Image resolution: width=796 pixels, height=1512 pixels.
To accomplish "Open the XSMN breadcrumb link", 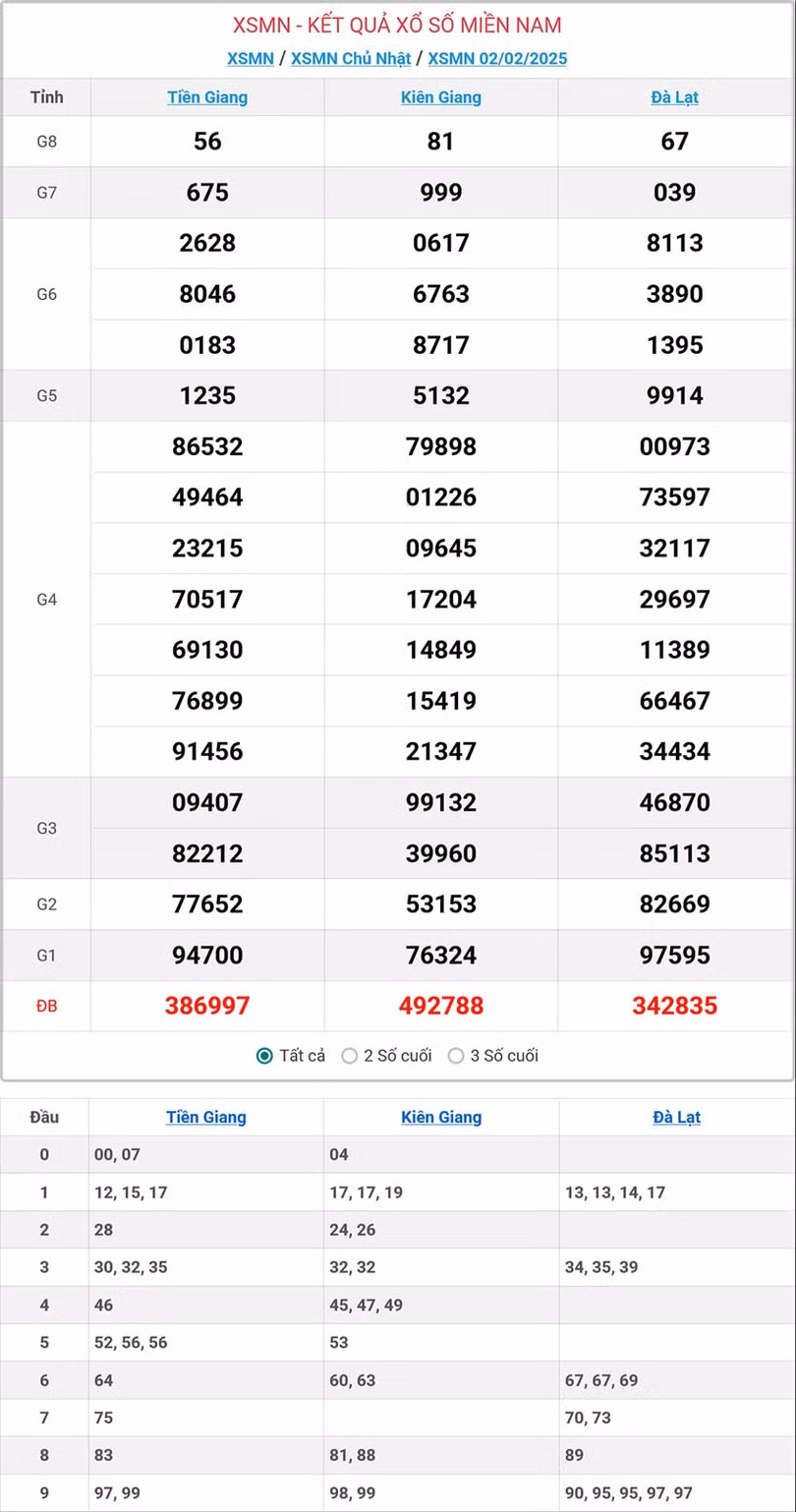I will [x=251, y=58].
